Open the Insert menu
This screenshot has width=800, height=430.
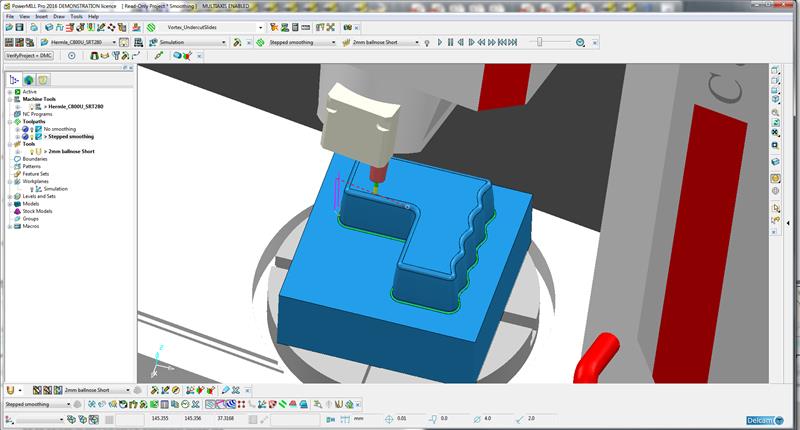point(41,16)
